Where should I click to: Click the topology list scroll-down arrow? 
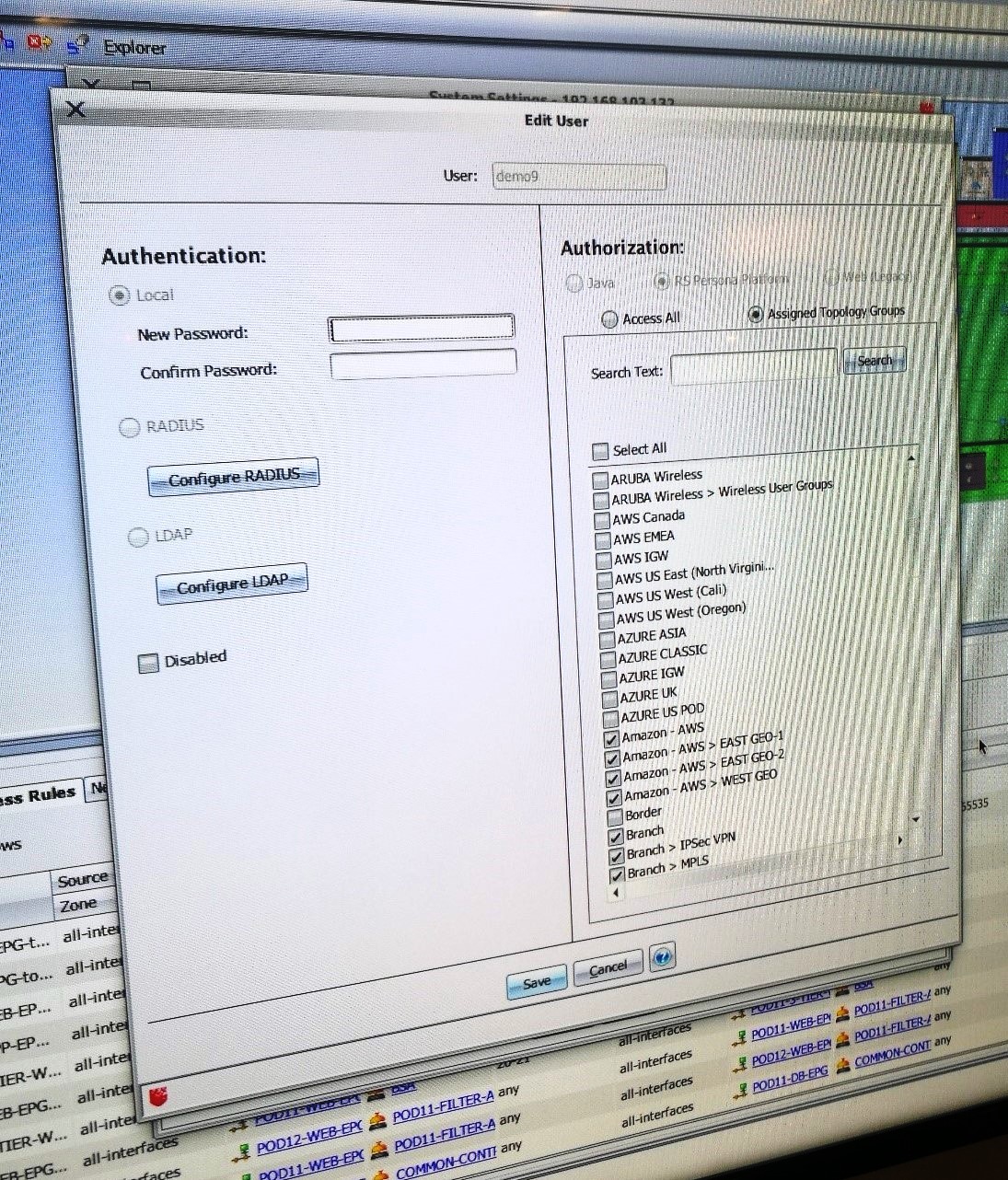915,818
